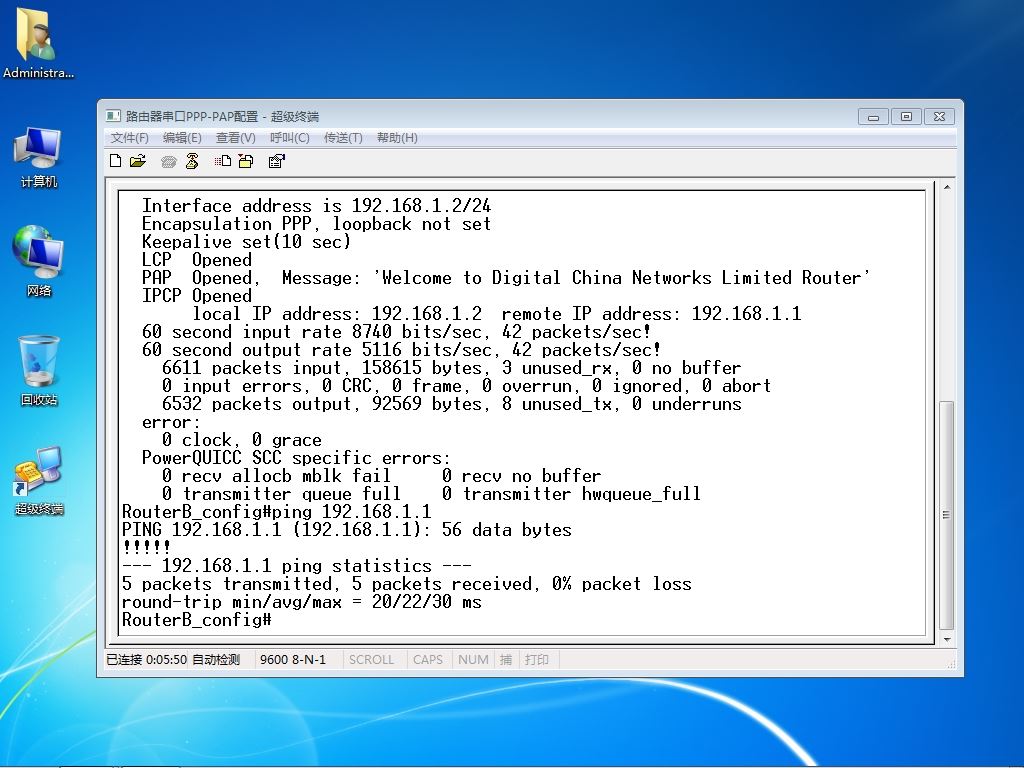Click the Call (phone) toolbar icon

pyautogui.click(x=168, y=161)
